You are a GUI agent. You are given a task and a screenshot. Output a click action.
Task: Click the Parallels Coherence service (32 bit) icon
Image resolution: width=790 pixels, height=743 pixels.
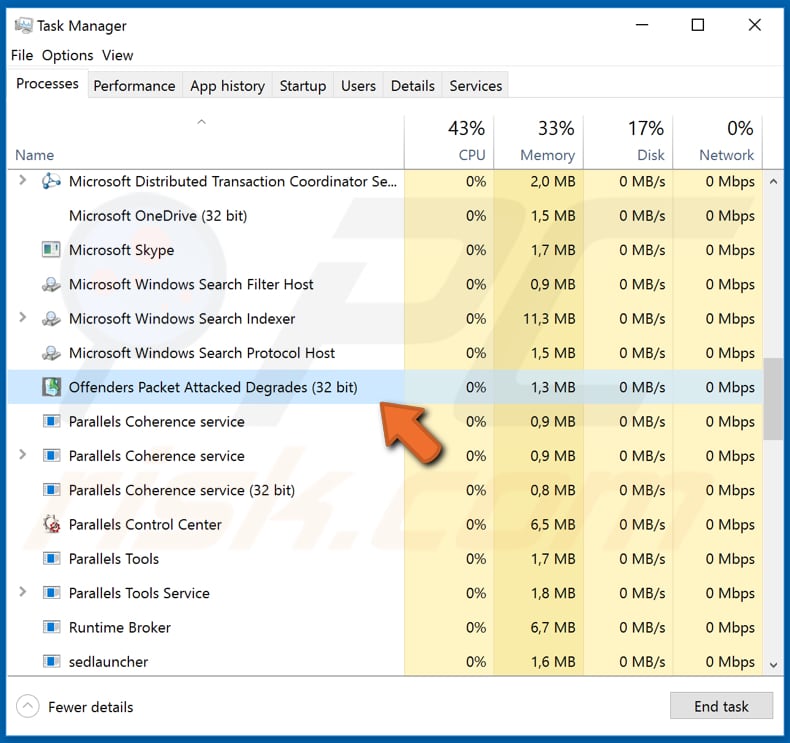[51, 490]
